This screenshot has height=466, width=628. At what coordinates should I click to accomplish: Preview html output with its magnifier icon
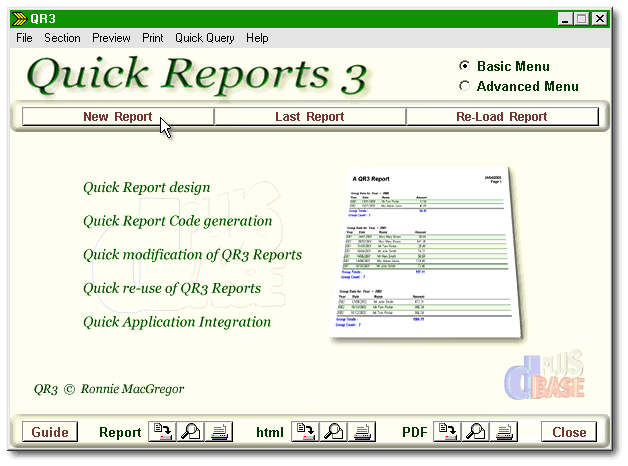point(334,432)
